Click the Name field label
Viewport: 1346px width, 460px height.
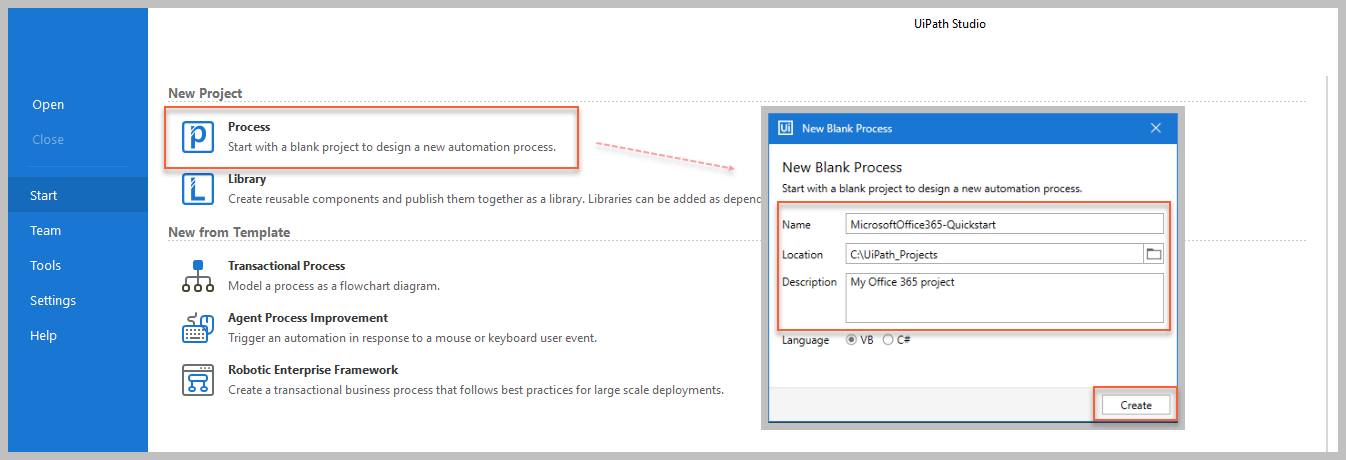tap(796, 224)
